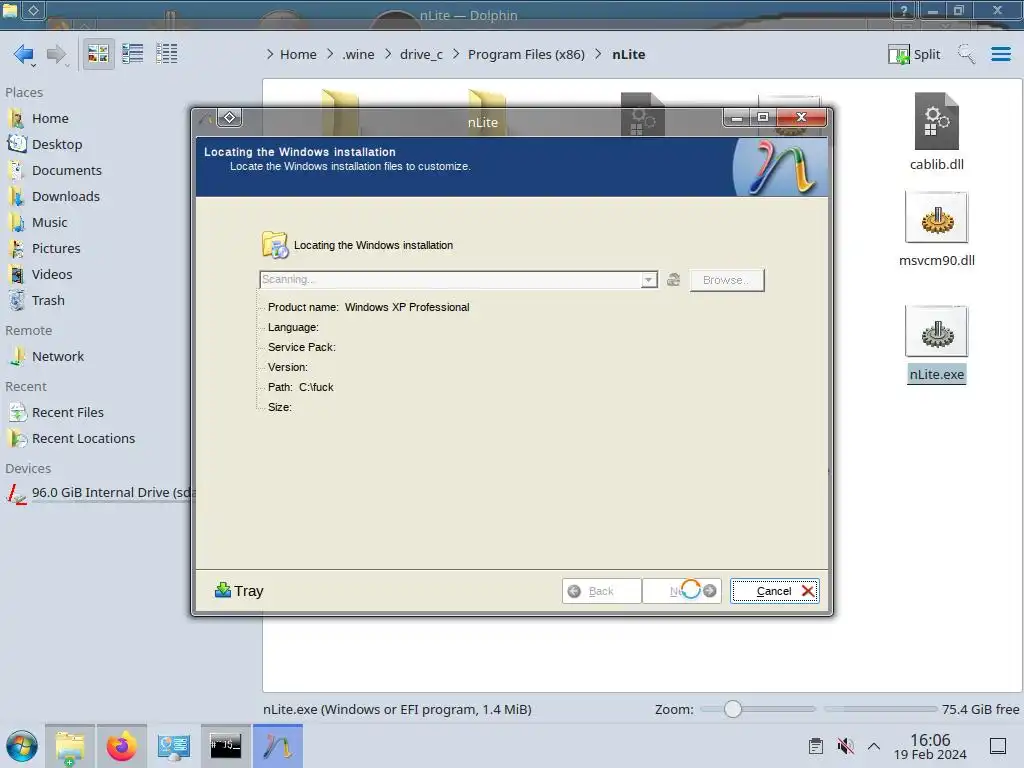Click the nLite breadcrumb
Screen dimensions: 1024x768
pyautogui.click(x=628, y=54)
